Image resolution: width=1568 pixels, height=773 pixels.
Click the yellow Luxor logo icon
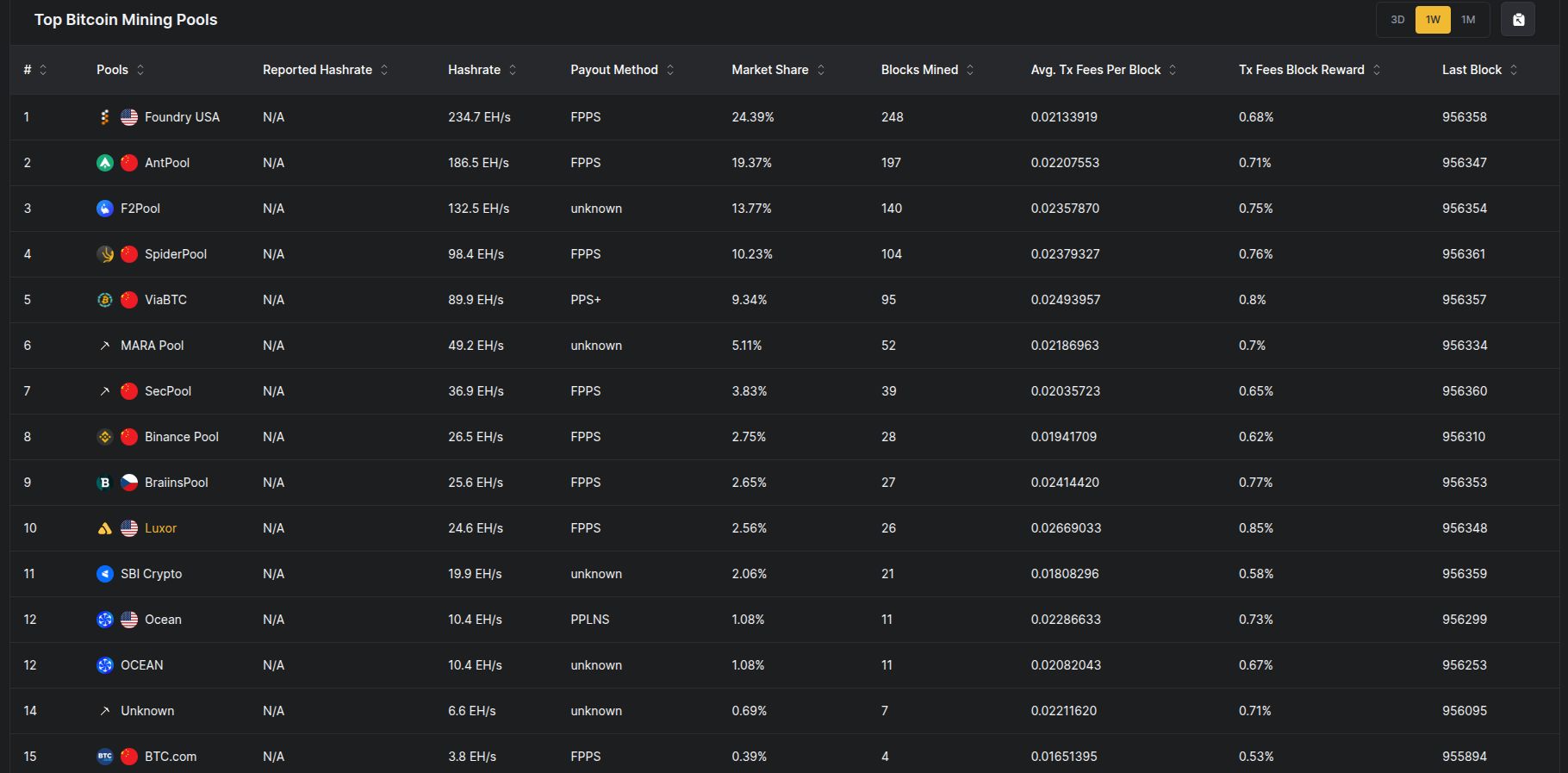(x=105, y=528)
